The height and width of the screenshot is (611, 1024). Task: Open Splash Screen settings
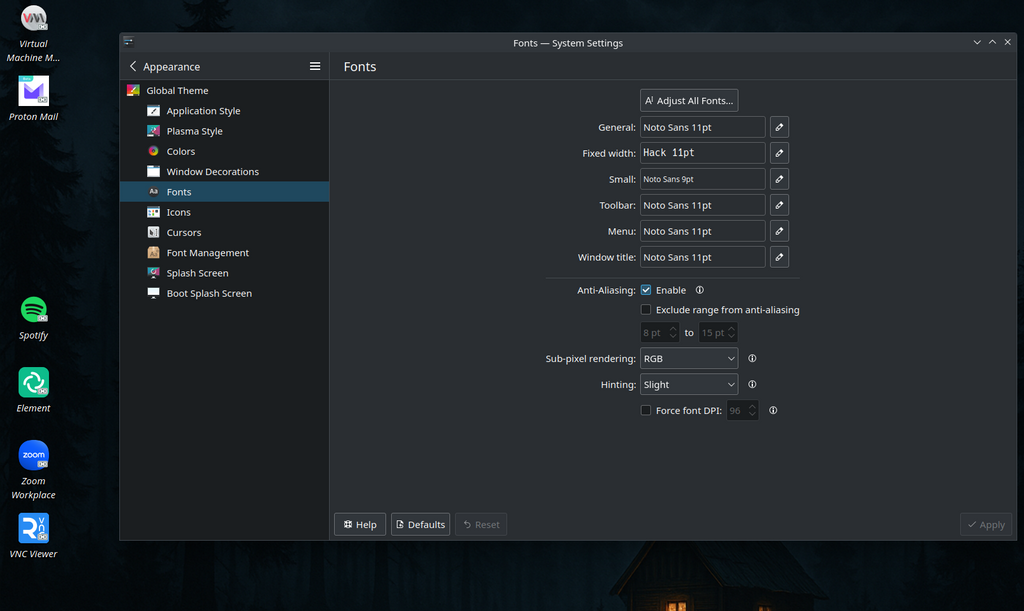click(225, 272)
